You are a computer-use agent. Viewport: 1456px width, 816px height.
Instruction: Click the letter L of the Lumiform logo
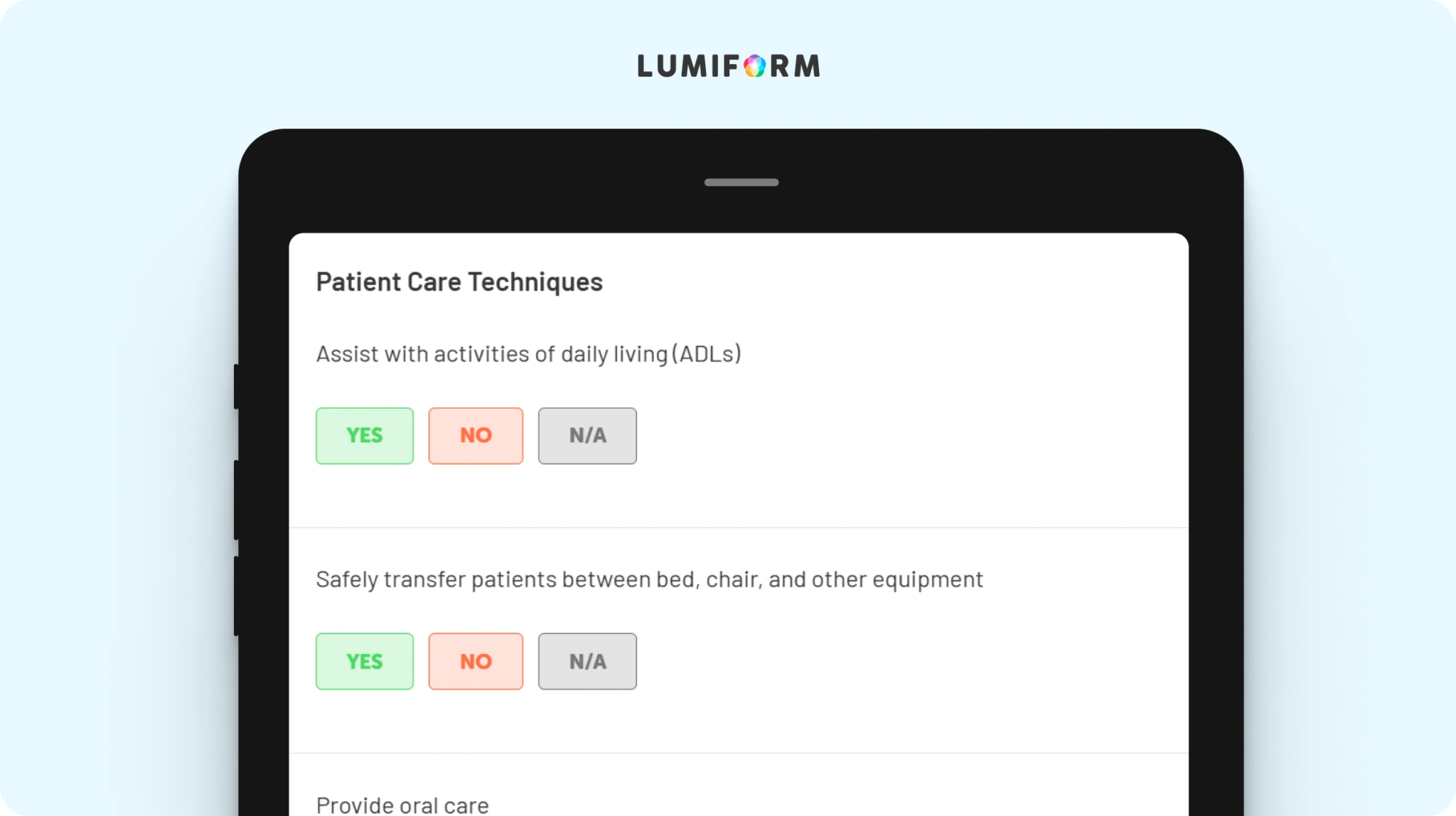(x=645, y=66)
